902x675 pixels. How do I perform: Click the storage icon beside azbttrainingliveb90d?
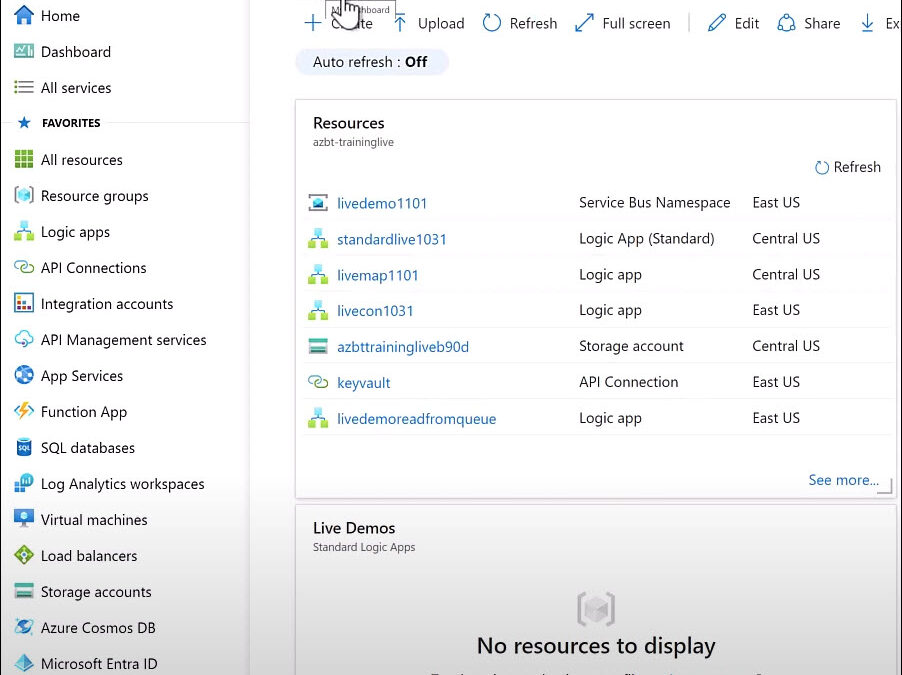pos(318,346)
